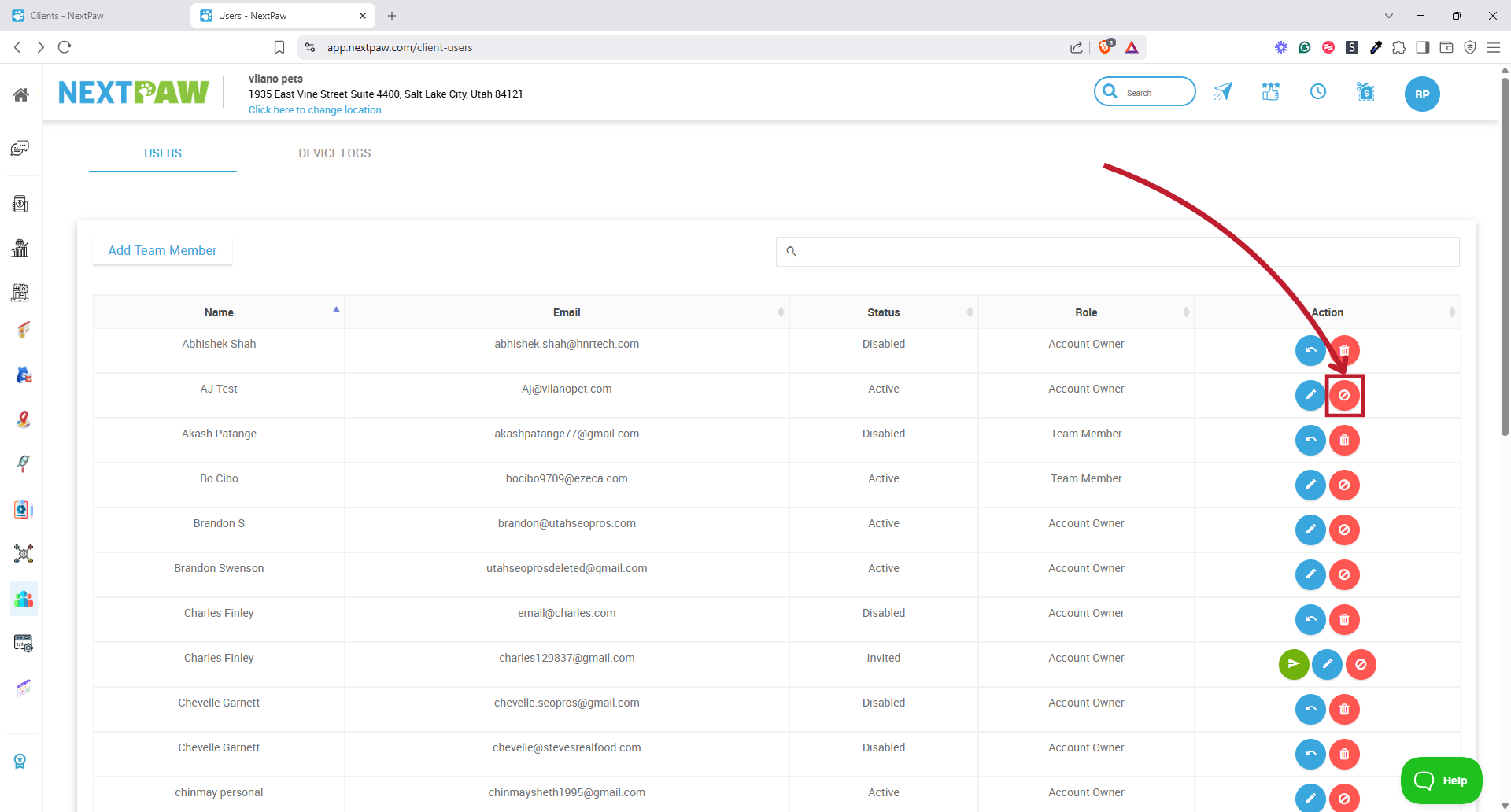This screenshot has width=1511, height=812.
Task: Select email abhishek.shah@hnrtech.com
Action: pyautogui.click(x=567, y=344)
